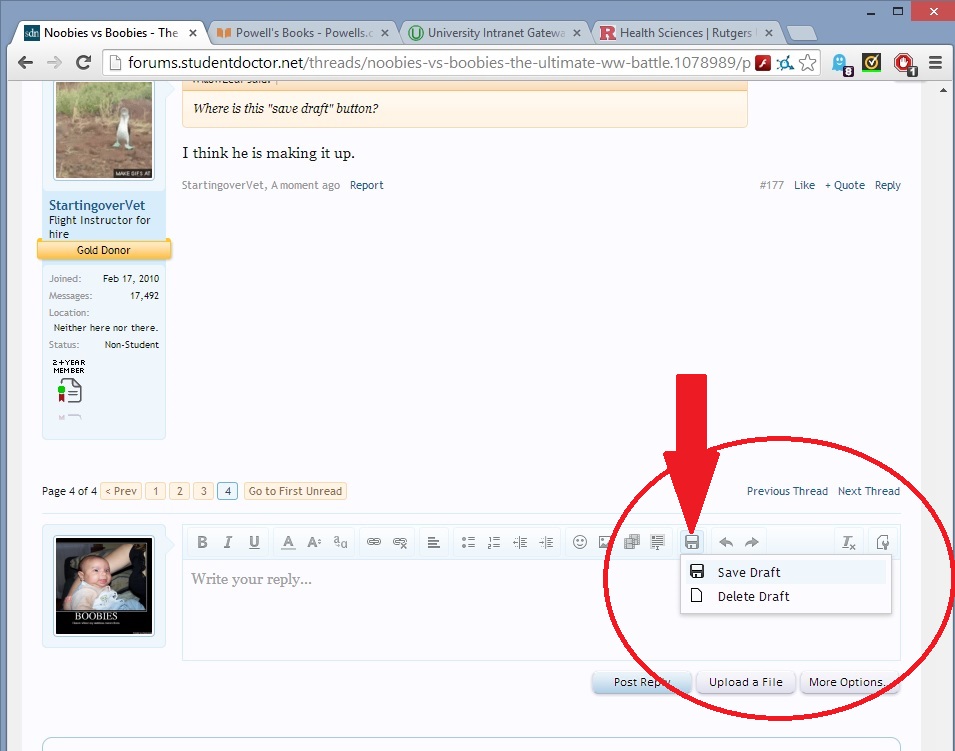The image size is (955, 751).
Task: Open the font size dropdown
Action: click(314, 542)
